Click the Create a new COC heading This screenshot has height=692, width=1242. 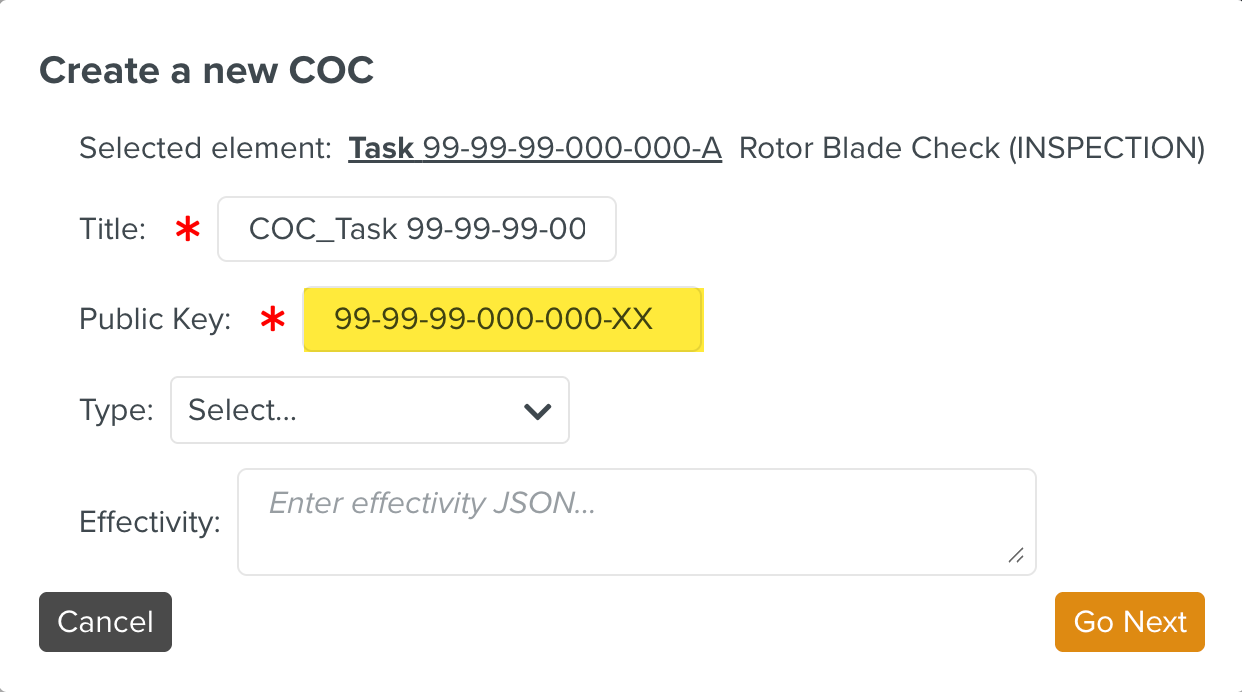point(206,70)
